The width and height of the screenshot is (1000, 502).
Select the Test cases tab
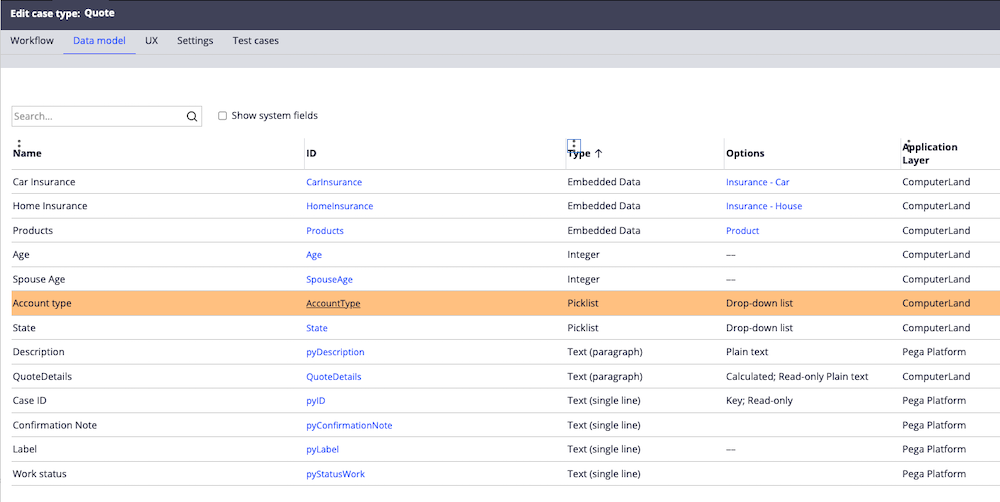255,41
